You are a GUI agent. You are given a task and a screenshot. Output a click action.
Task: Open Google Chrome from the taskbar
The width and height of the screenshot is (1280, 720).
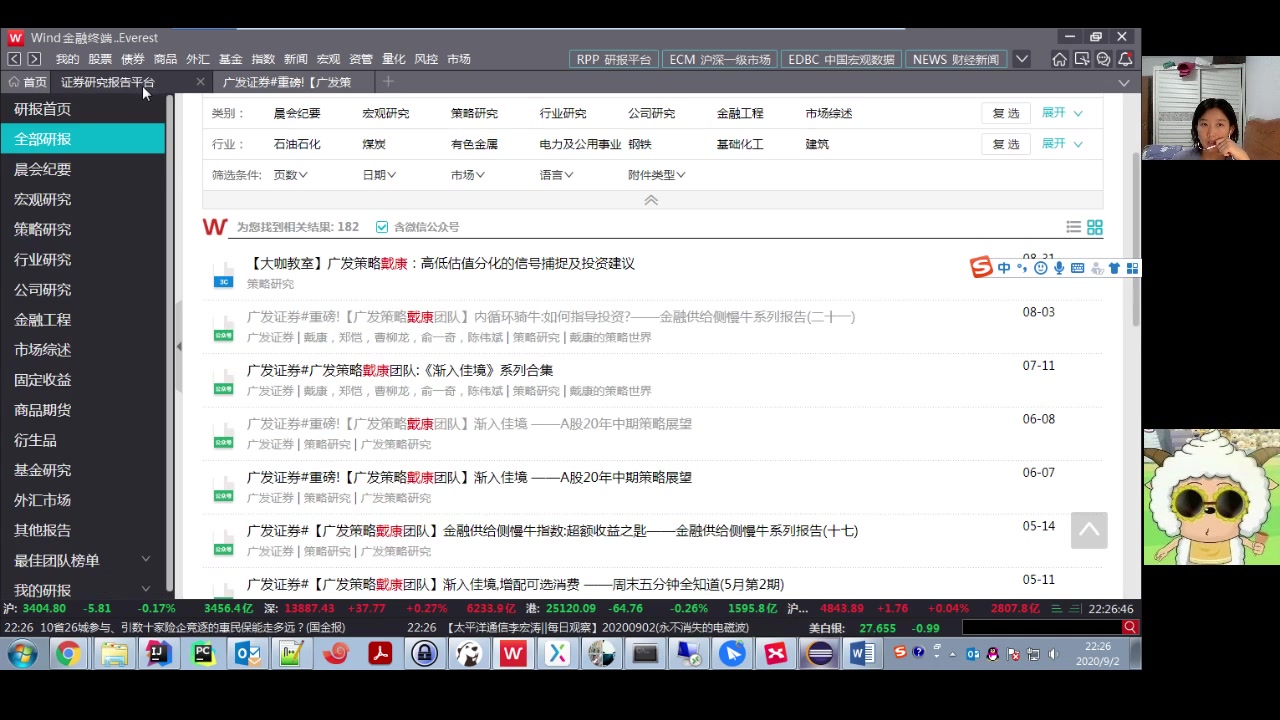tap(68, 654)
